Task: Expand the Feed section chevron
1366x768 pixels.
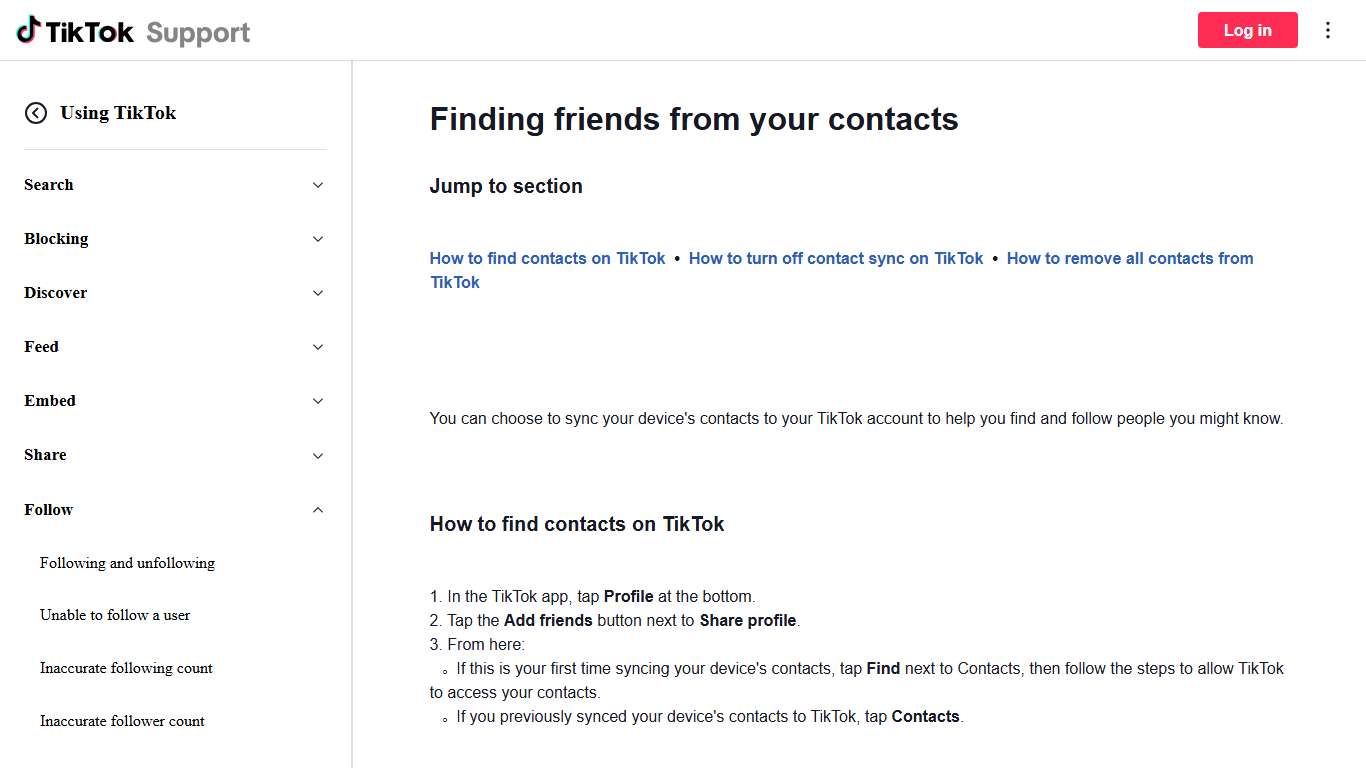Action: pyautogui.click(x=318, y=347)
